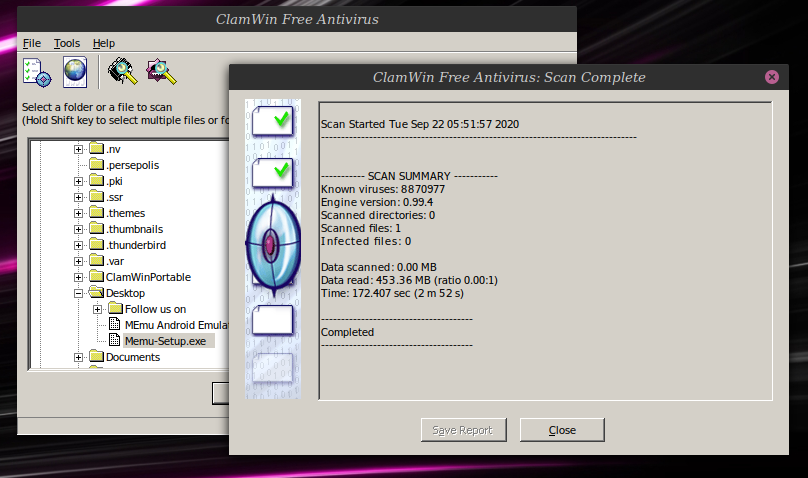The height and width of the screenshot is (478, 808).
Task: Close the Scan Complete dialog with X
Action: click(x=771, y=77)
